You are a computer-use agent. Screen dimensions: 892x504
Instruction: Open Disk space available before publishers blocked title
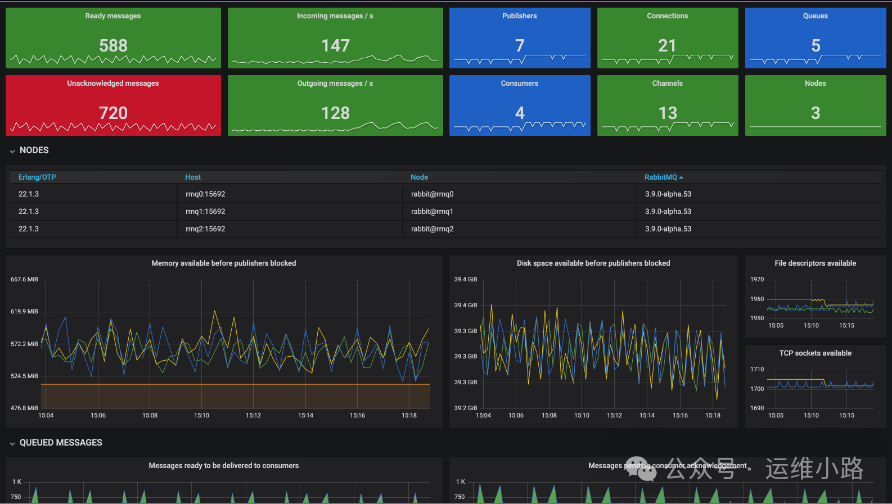[x=593, y=263]
